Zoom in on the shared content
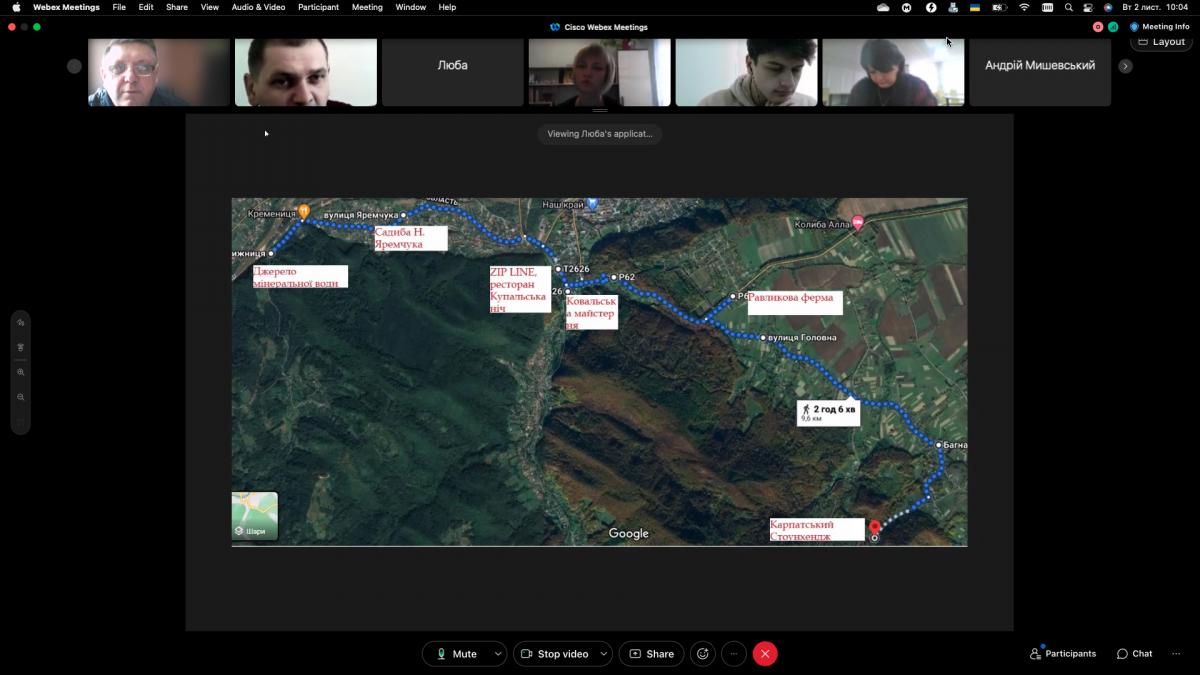The width and height of the screenshot is (1200, 675). coord(21,372)
